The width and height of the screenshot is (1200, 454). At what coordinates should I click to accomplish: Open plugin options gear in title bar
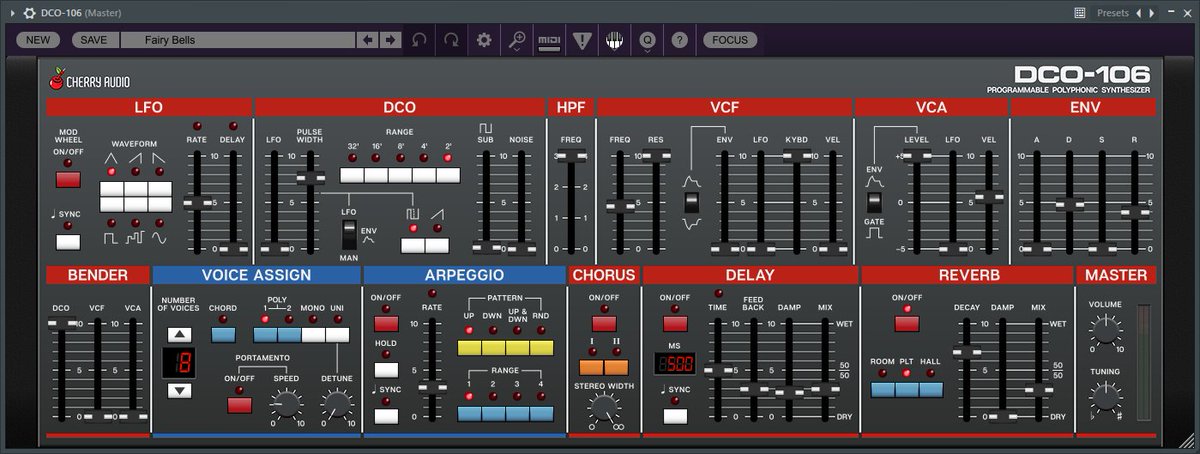pyautogui.click(x=29, y=13)
